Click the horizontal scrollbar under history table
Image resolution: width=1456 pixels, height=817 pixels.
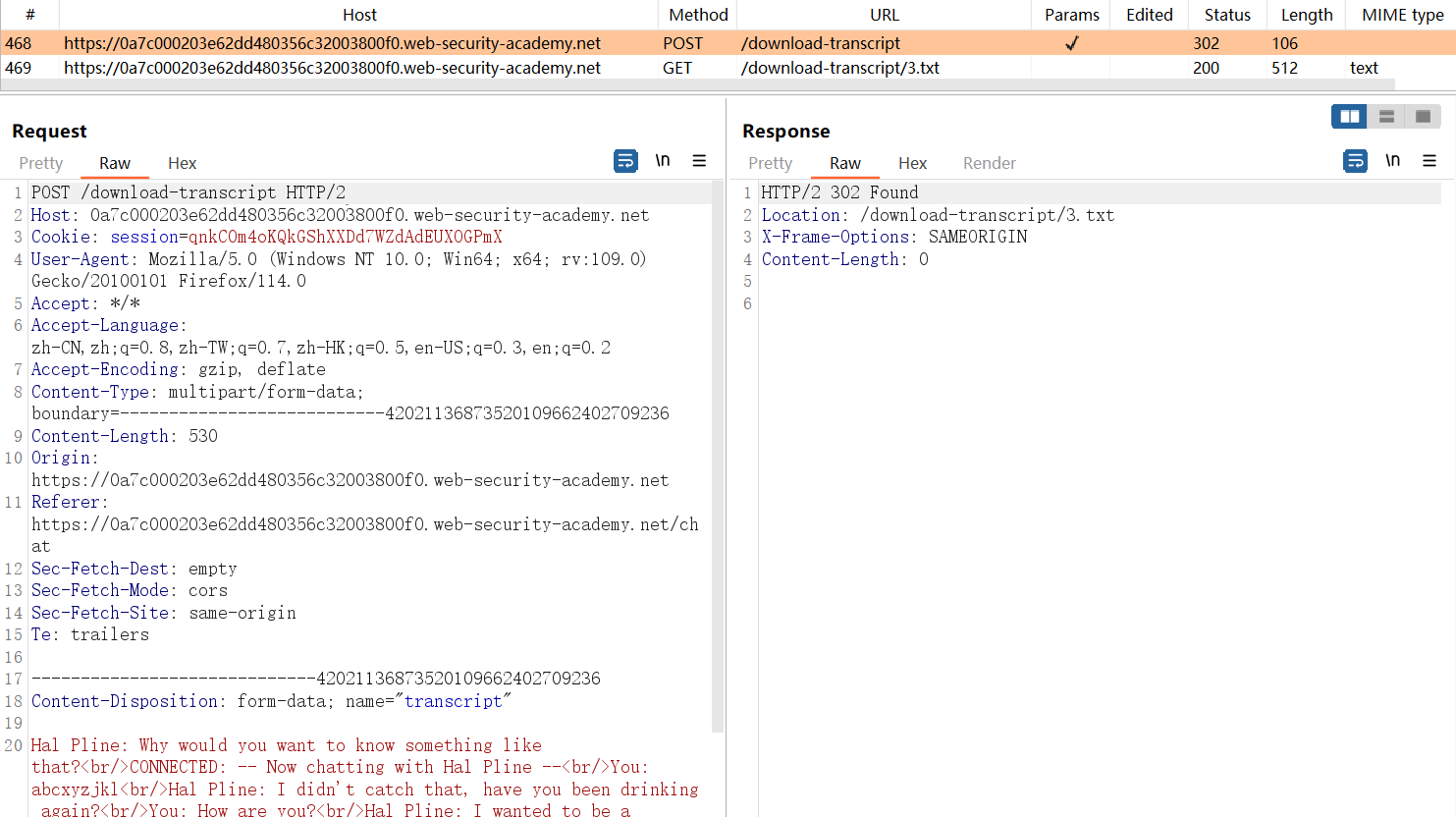click(687, 85)
